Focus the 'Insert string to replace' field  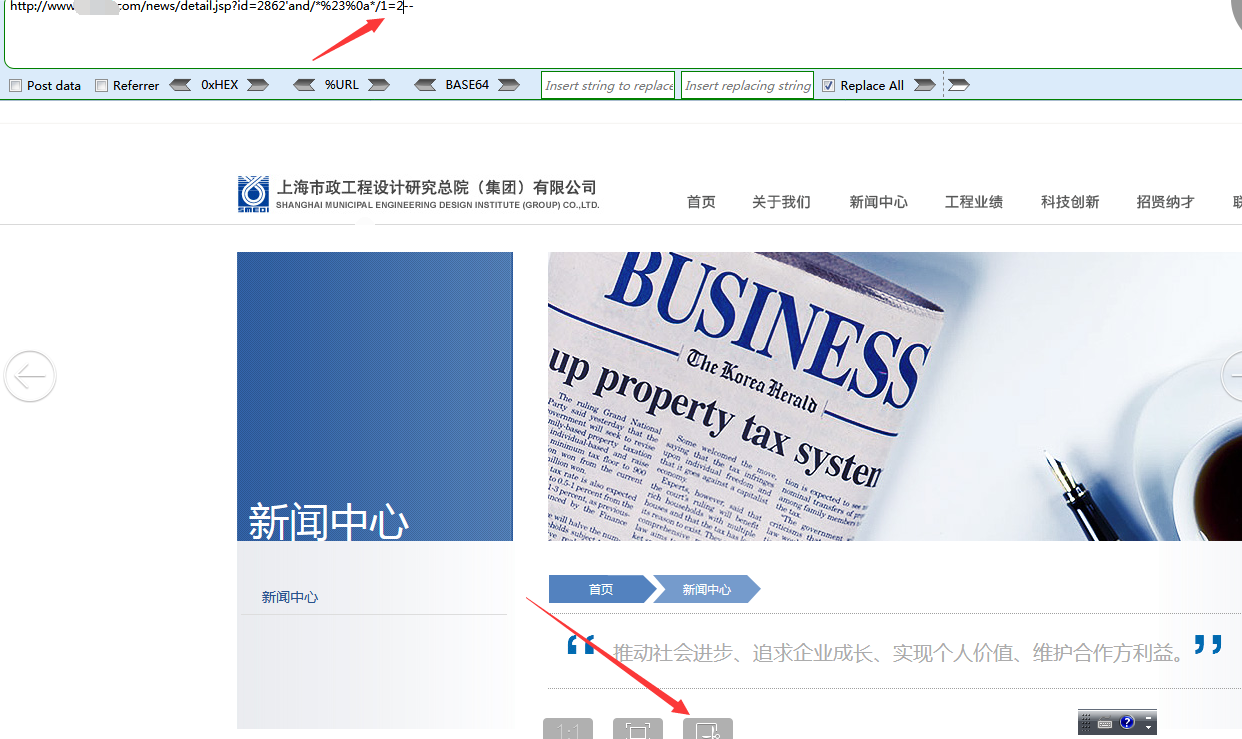(608, 85)
